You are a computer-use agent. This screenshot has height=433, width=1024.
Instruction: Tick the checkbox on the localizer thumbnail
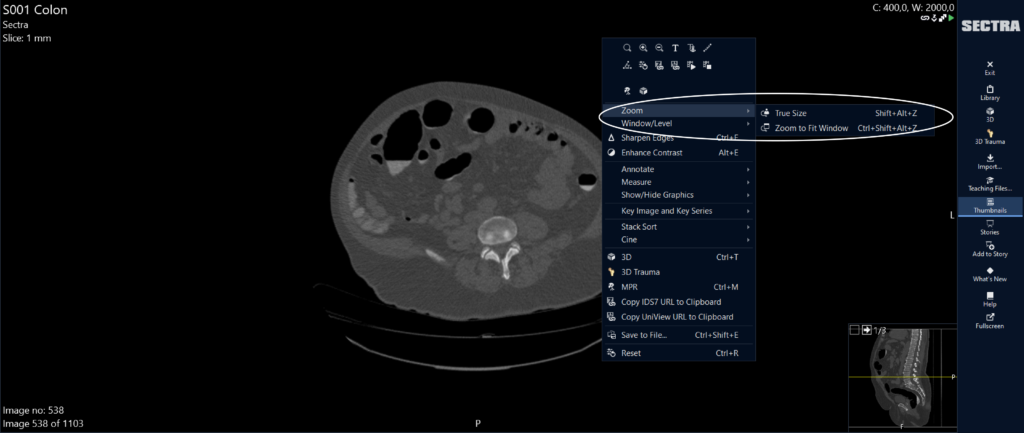click(x=854, y=330)
